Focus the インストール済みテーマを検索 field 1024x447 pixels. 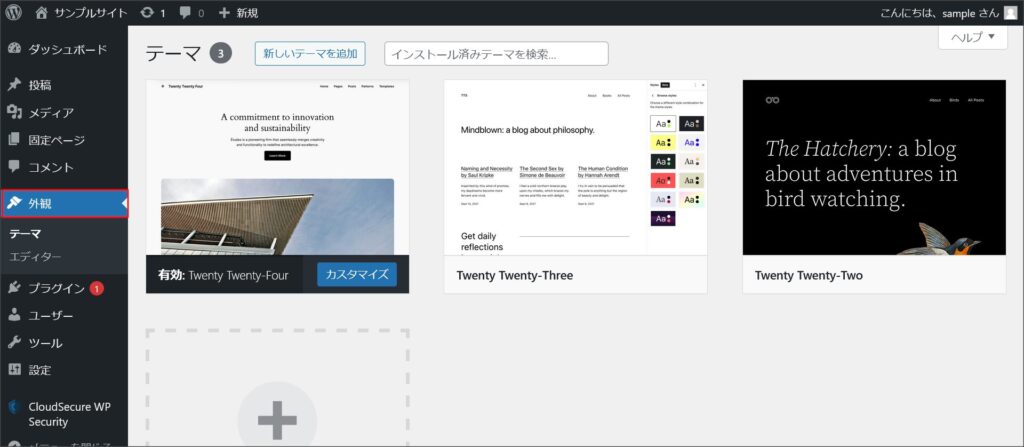coord(496,54)
